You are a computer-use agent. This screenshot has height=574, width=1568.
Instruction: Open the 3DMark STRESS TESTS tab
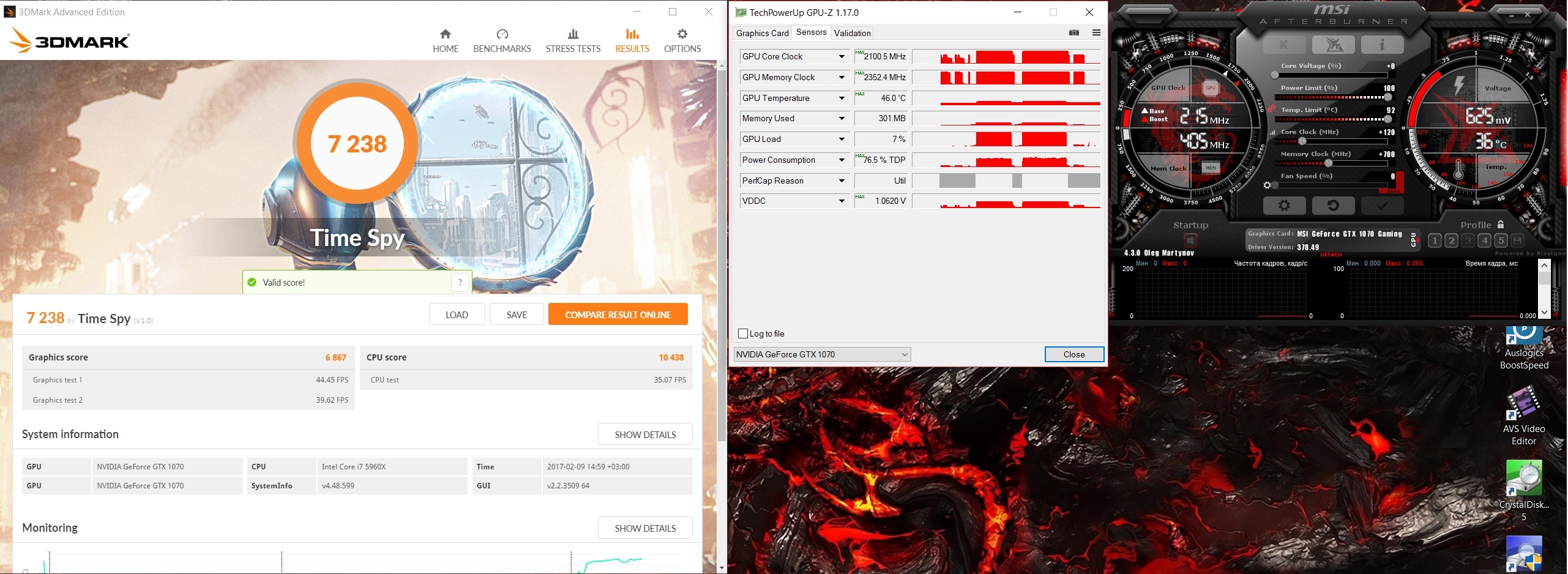click(573, 41)
